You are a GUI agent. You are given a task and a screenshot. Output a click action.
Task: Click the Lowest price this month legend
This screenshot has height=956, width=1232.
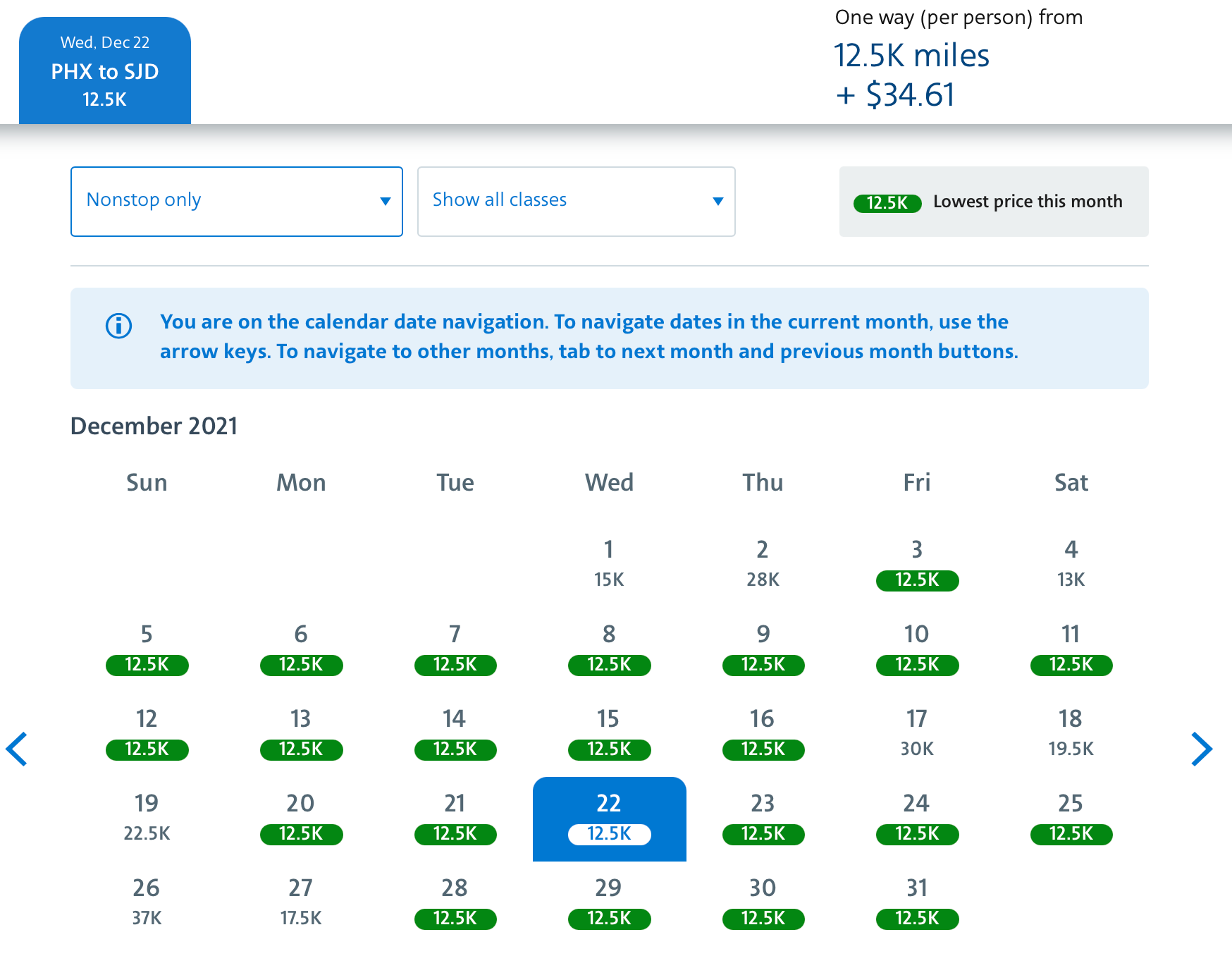pyautogui.click(x=993, y=202)
